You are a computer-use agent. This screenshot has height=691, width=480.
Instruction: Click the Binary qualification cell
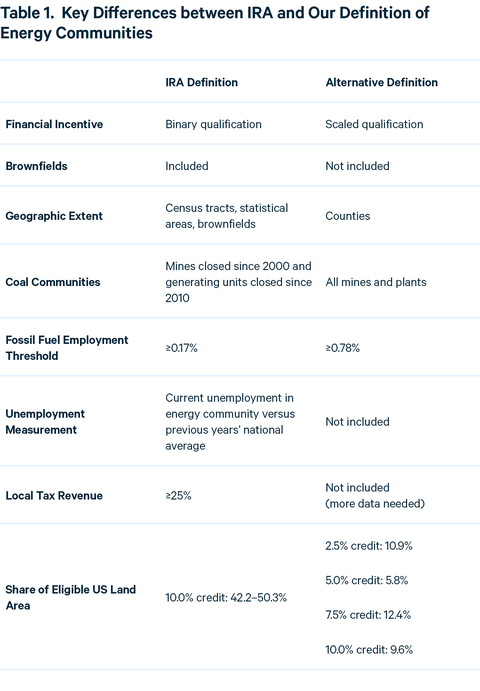click(x=213, y=124)
